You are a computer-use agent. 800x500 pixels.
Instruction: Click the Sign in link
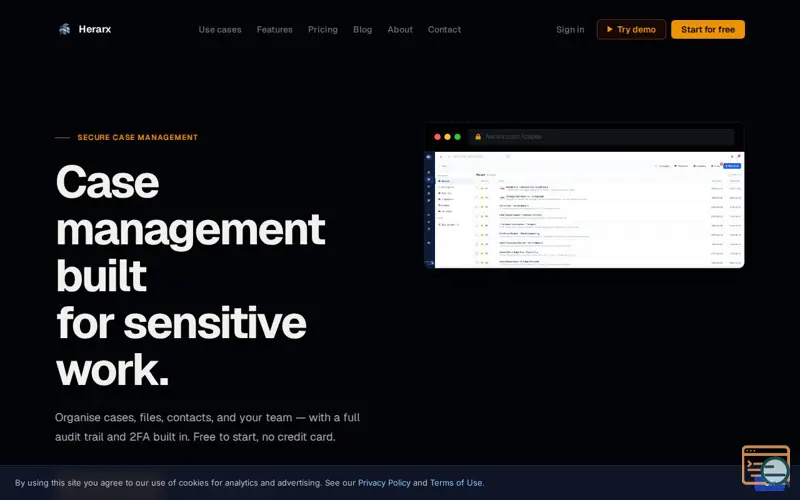[x=570, y=30]
